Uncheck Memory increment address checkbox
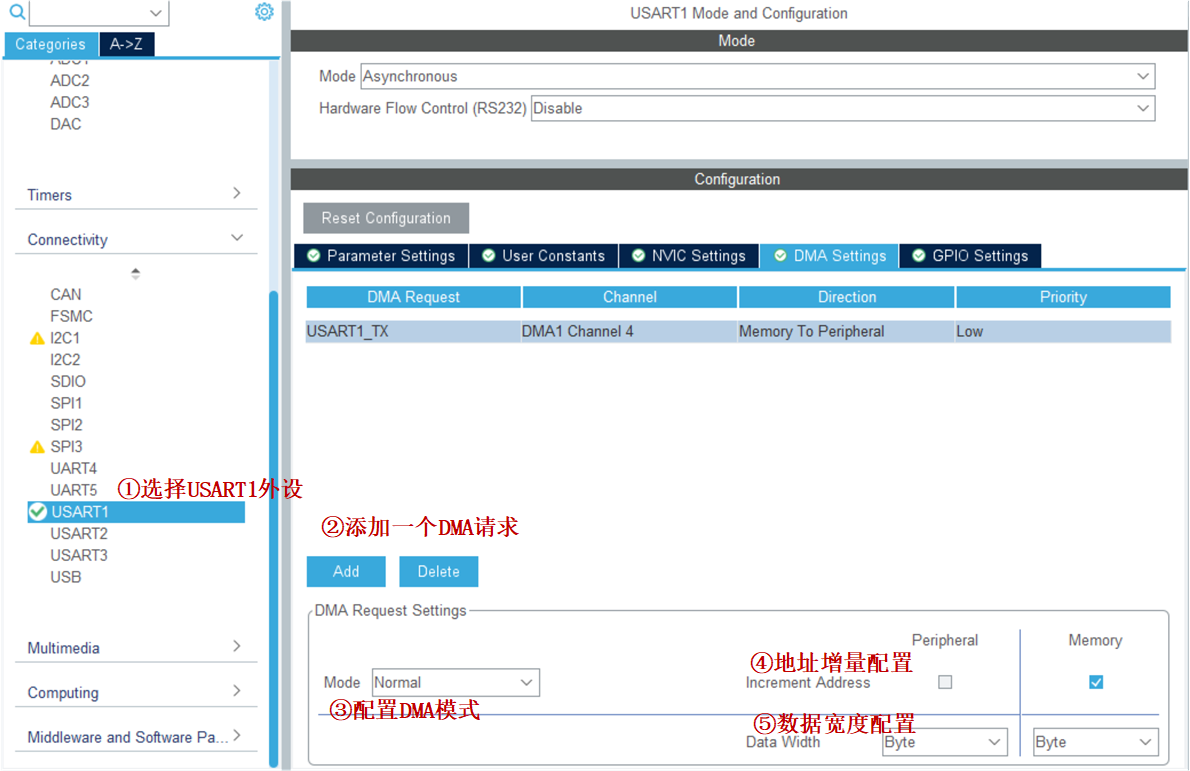The height and width of the screenshot is (771, 1190). click(x=1096, y=682)
